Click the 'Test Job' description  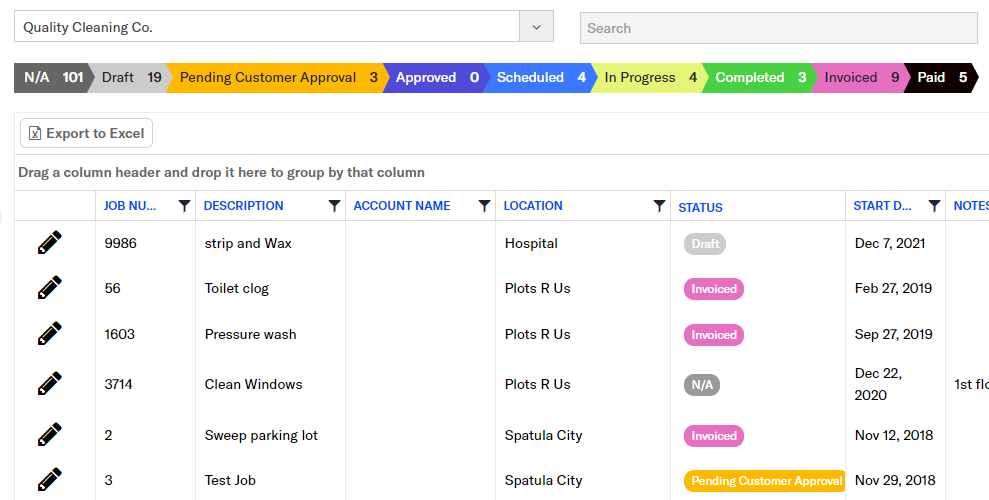click(230, 480)
